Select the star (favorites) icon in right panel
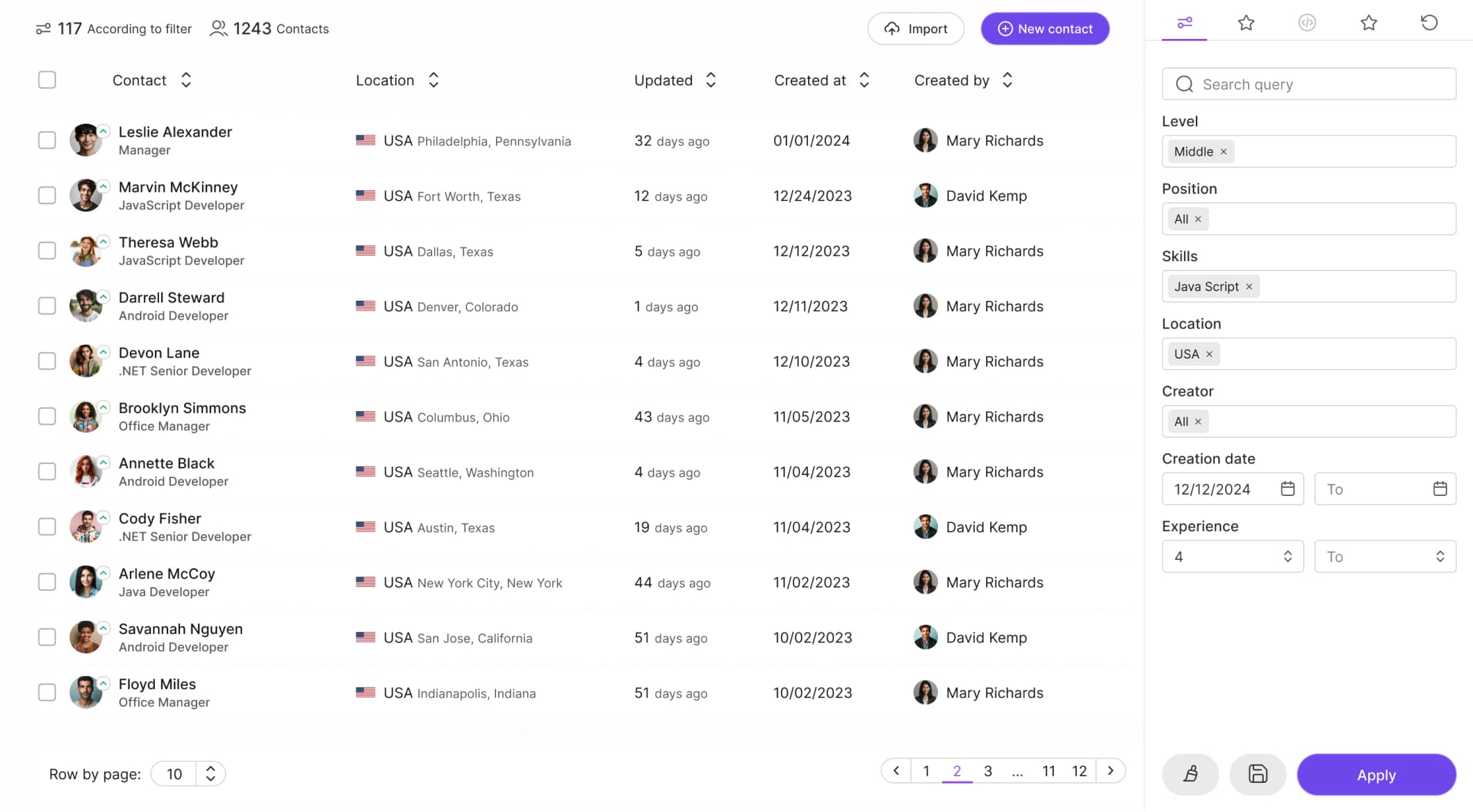Screen dimensions: 1473x812 point(1246,23)
